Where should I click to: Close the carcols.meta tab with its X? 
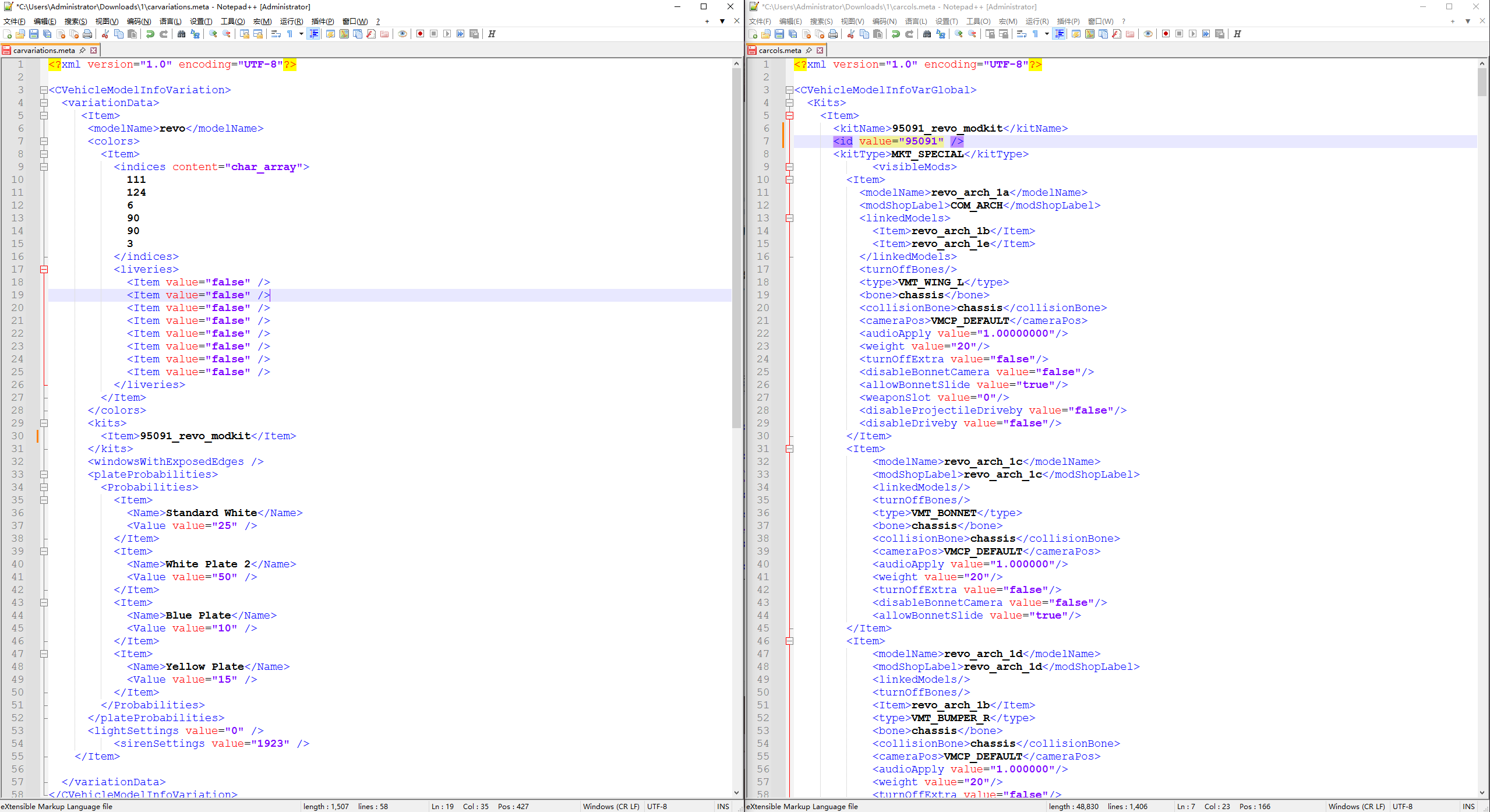click(x=820, y=50)
